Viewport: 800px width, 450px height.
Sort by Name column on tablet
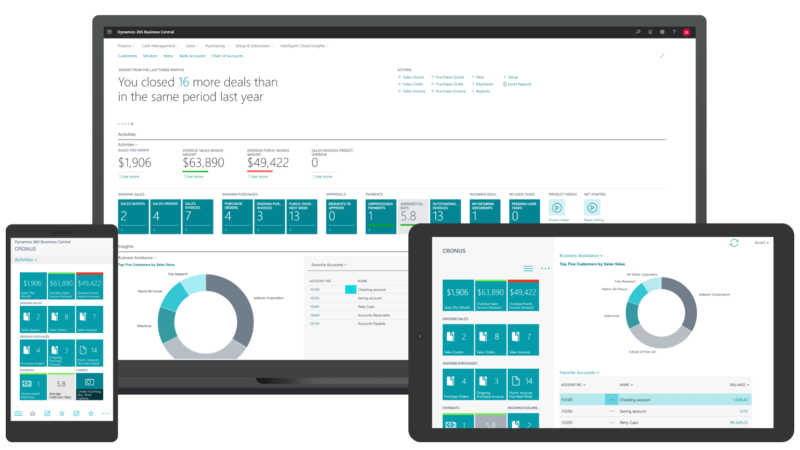(x=626, y=385)
